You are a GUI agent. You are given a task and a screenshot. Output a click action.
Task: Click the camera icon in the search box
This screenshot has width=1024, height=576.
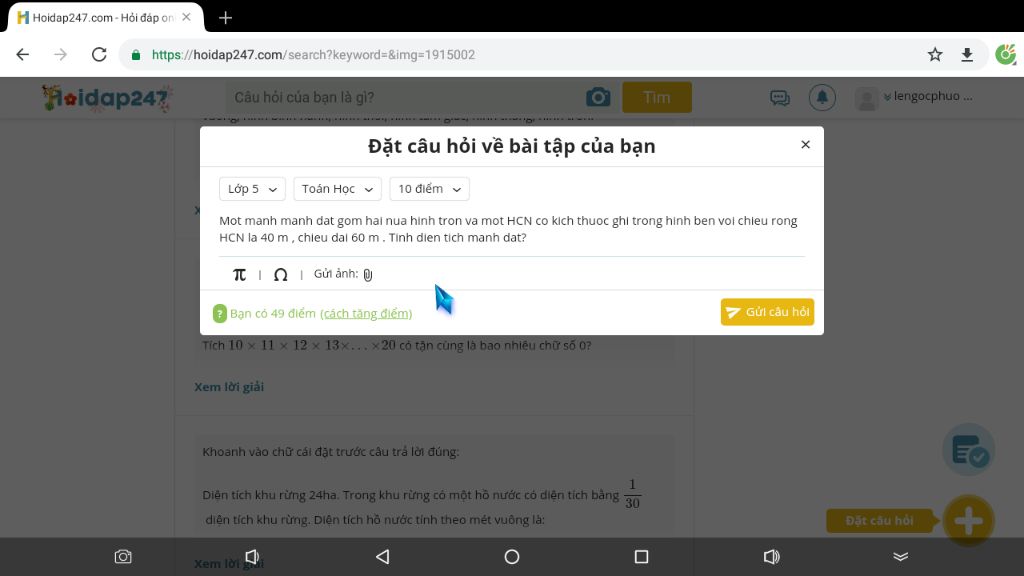[598, 97]
